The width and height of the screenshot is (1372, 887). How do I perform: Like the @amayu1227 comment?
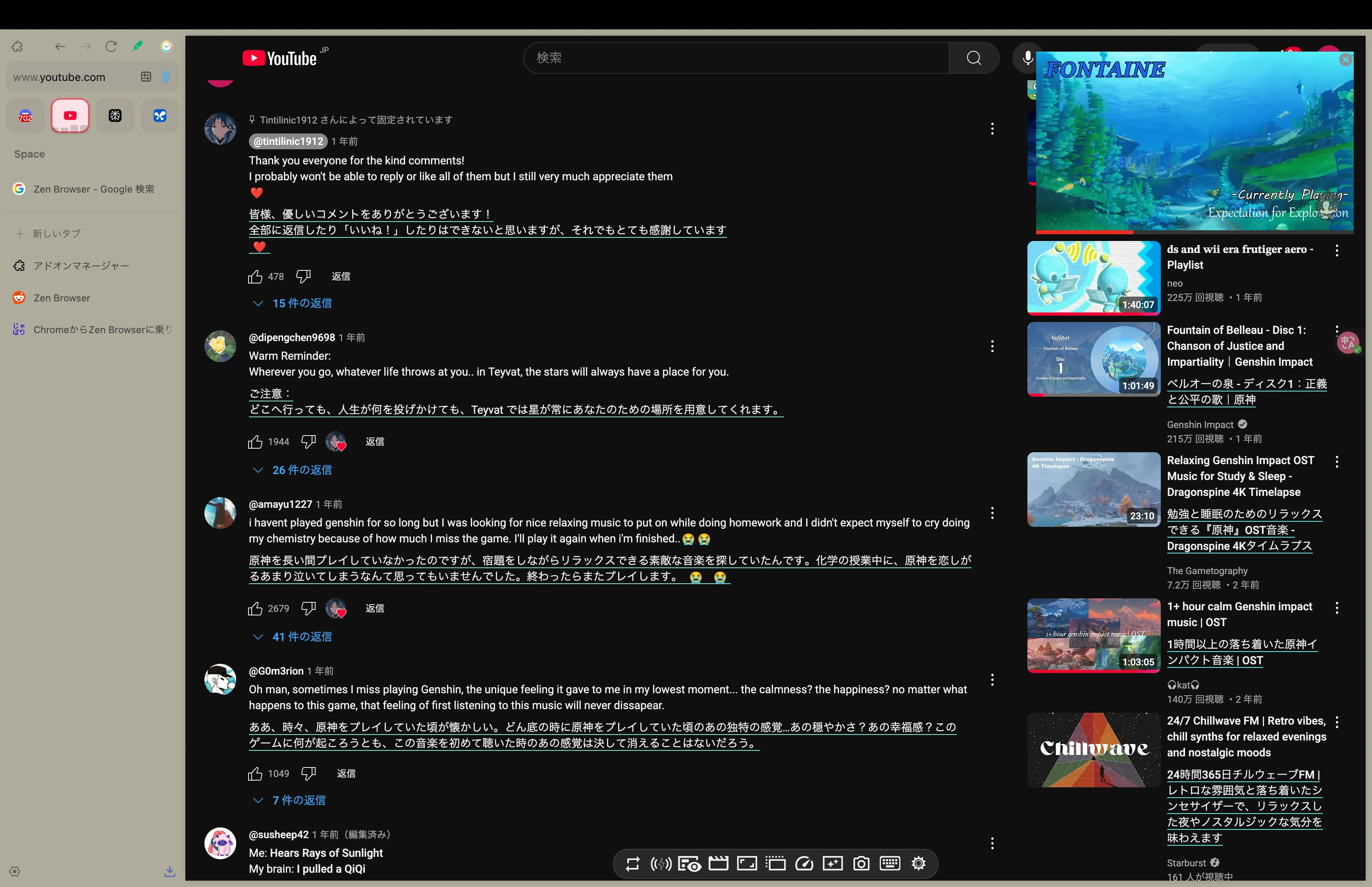click(x=255, y=608)
